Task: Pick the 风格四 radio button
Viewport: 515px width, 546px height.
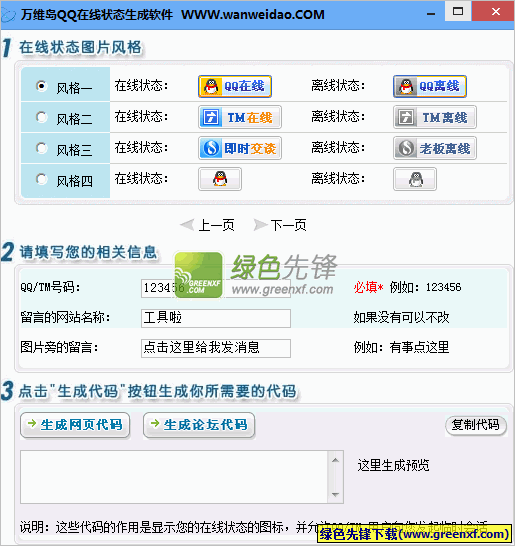Action: [x=41, y=179]
